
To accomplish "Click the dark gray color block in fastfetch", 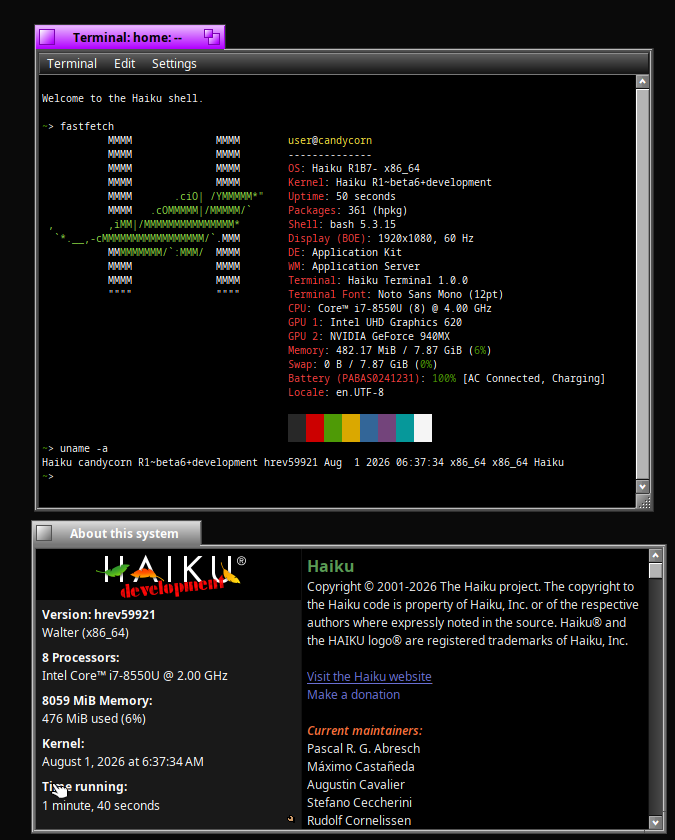I will coord(297,428).
